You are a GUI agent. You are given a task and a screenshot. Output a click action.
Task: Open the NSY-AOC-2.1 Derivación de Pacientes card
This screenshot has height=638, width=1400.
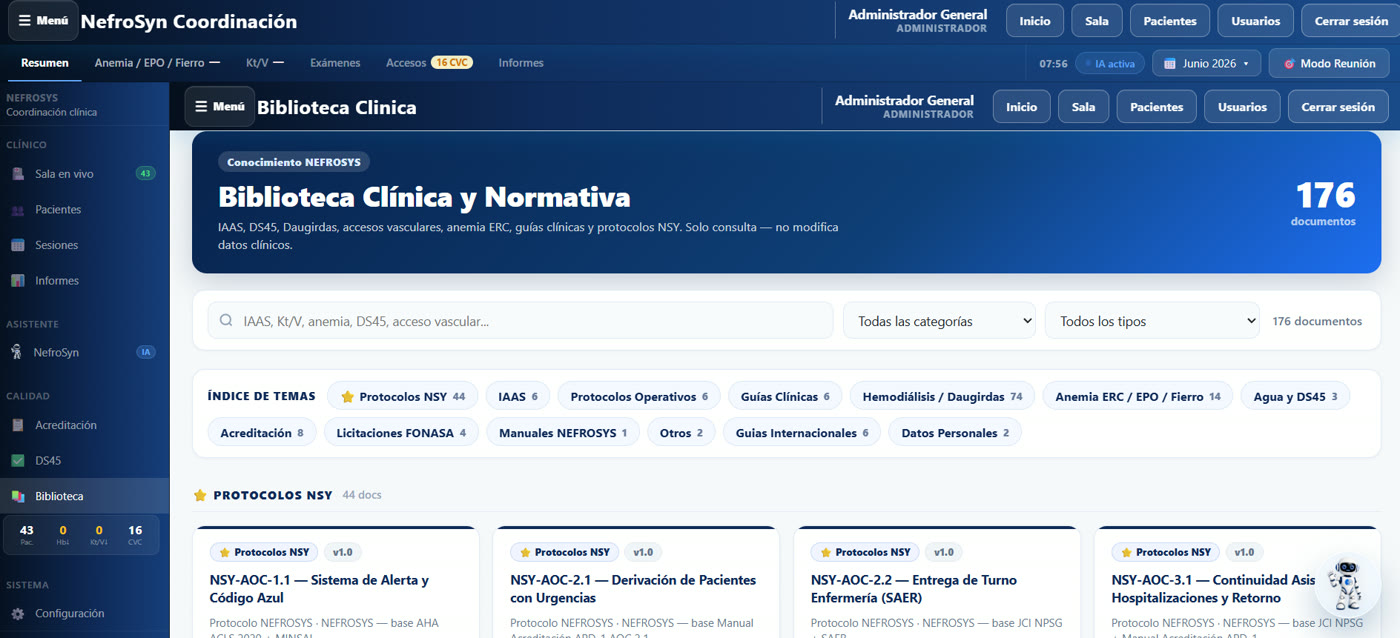point(636,583)
